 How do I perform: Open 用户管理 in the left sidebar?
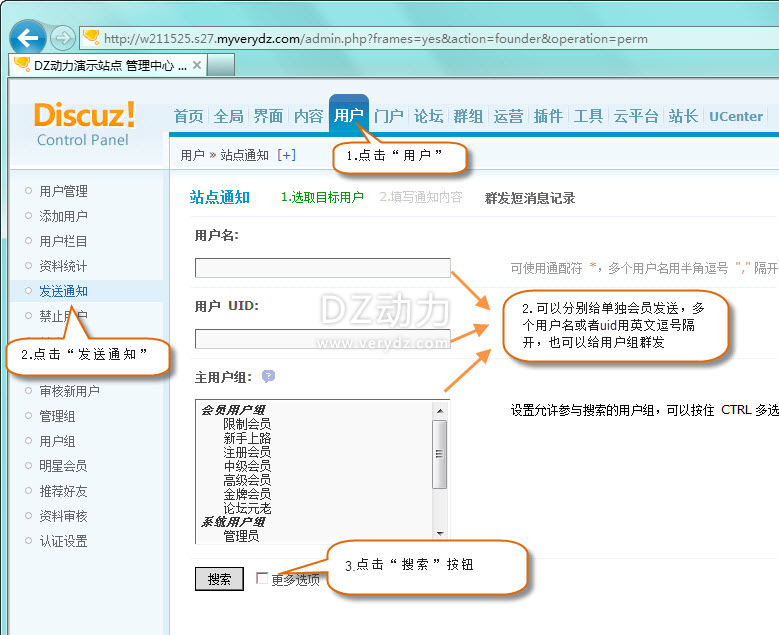tap(64, 191)
